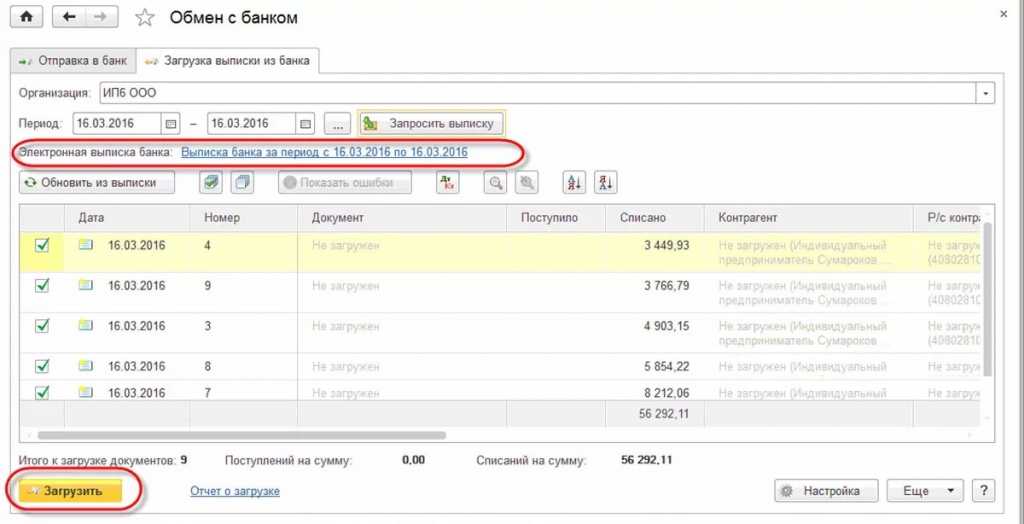Sort list descending with Z-A icon
Screen dimensions: 1024x524
tap(605, 183)
